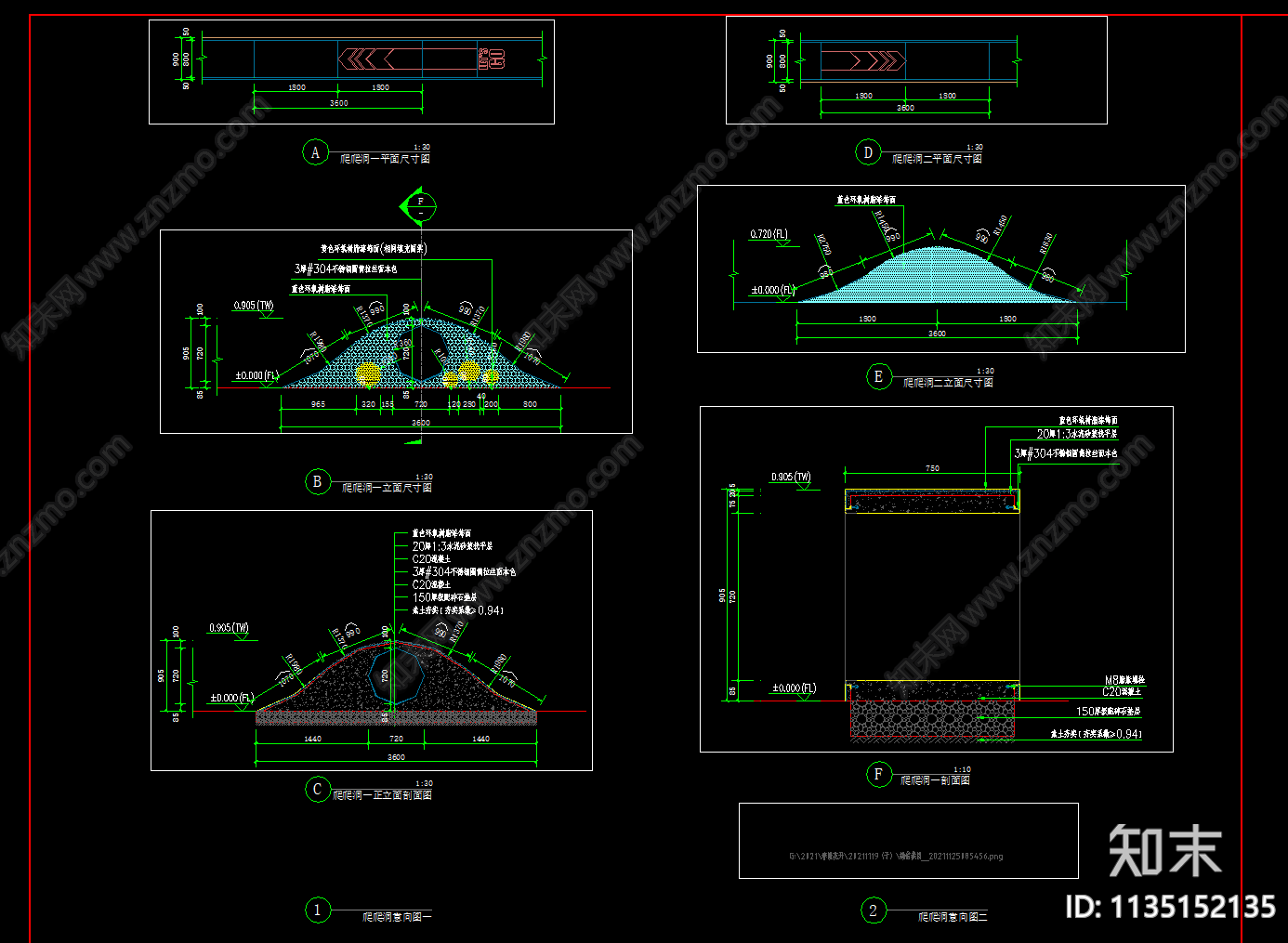1288x943 pixels.
Task: Click the left 1440 dimension in drawing C
Action: coord(312,739)
